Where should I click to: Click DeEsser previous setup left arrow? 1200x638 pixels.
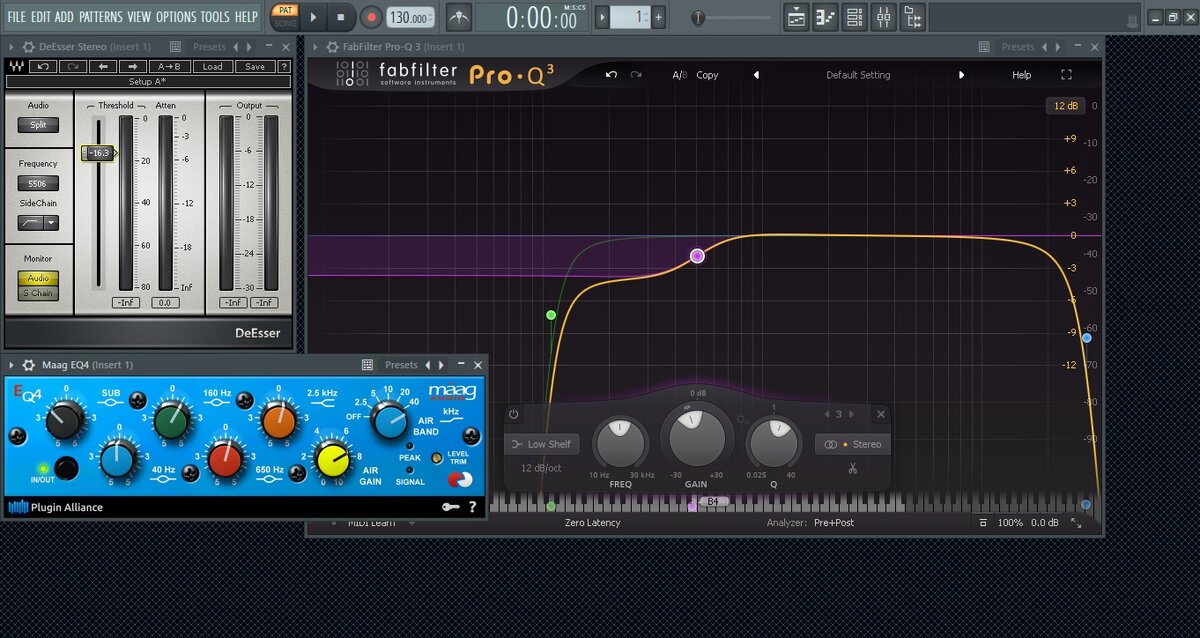(x=103, y=66)
